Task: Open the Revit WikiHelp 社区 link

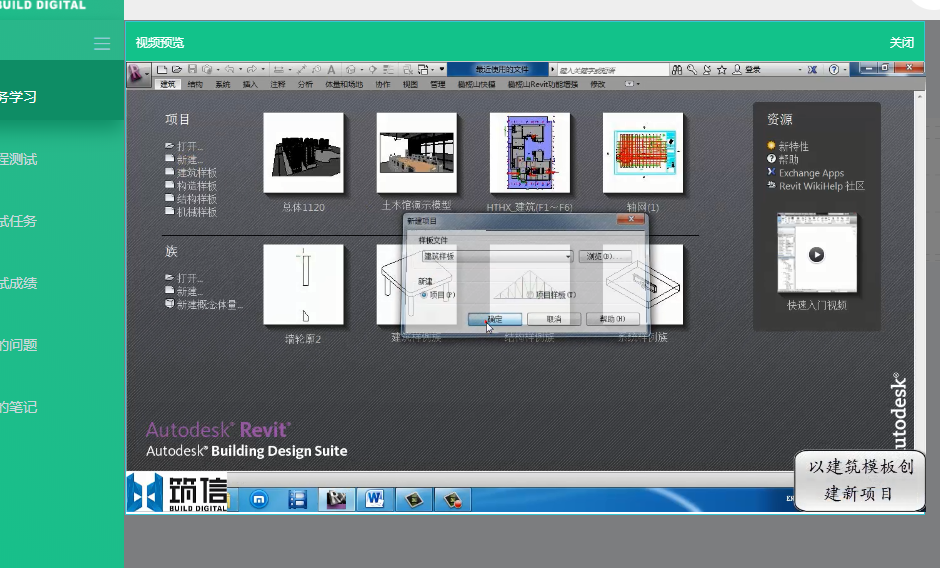Action: pyautogui.click(x=822, y=186)
